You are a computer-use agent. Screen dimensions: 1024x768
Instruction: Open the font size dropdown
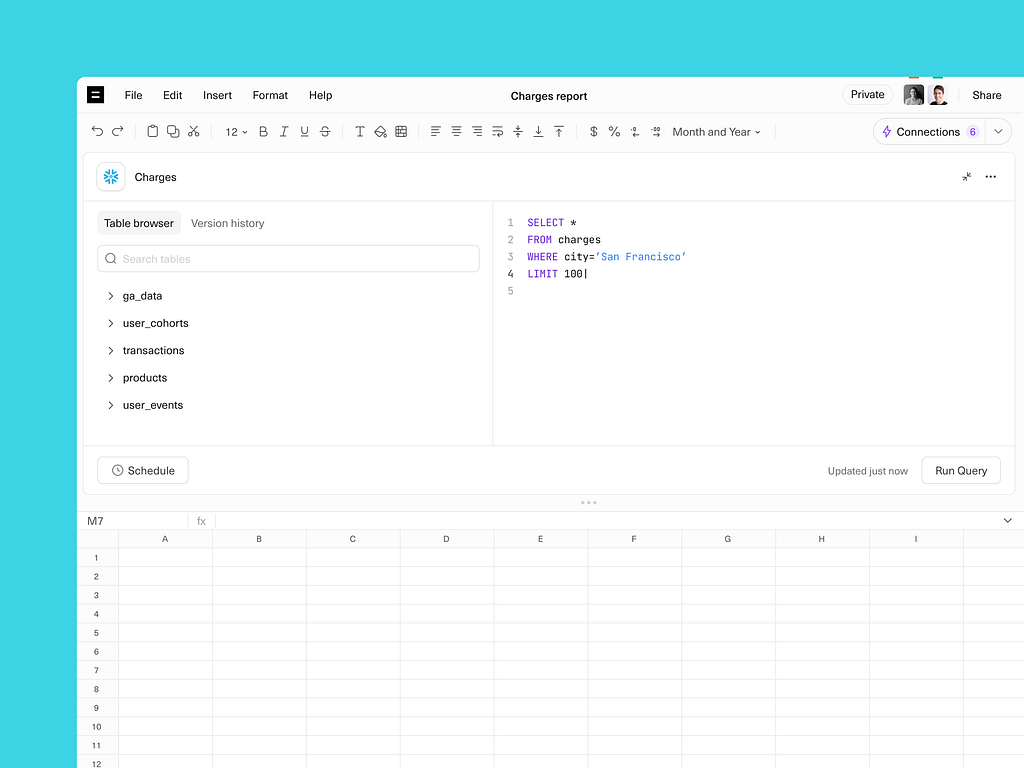tap(234, 131)
